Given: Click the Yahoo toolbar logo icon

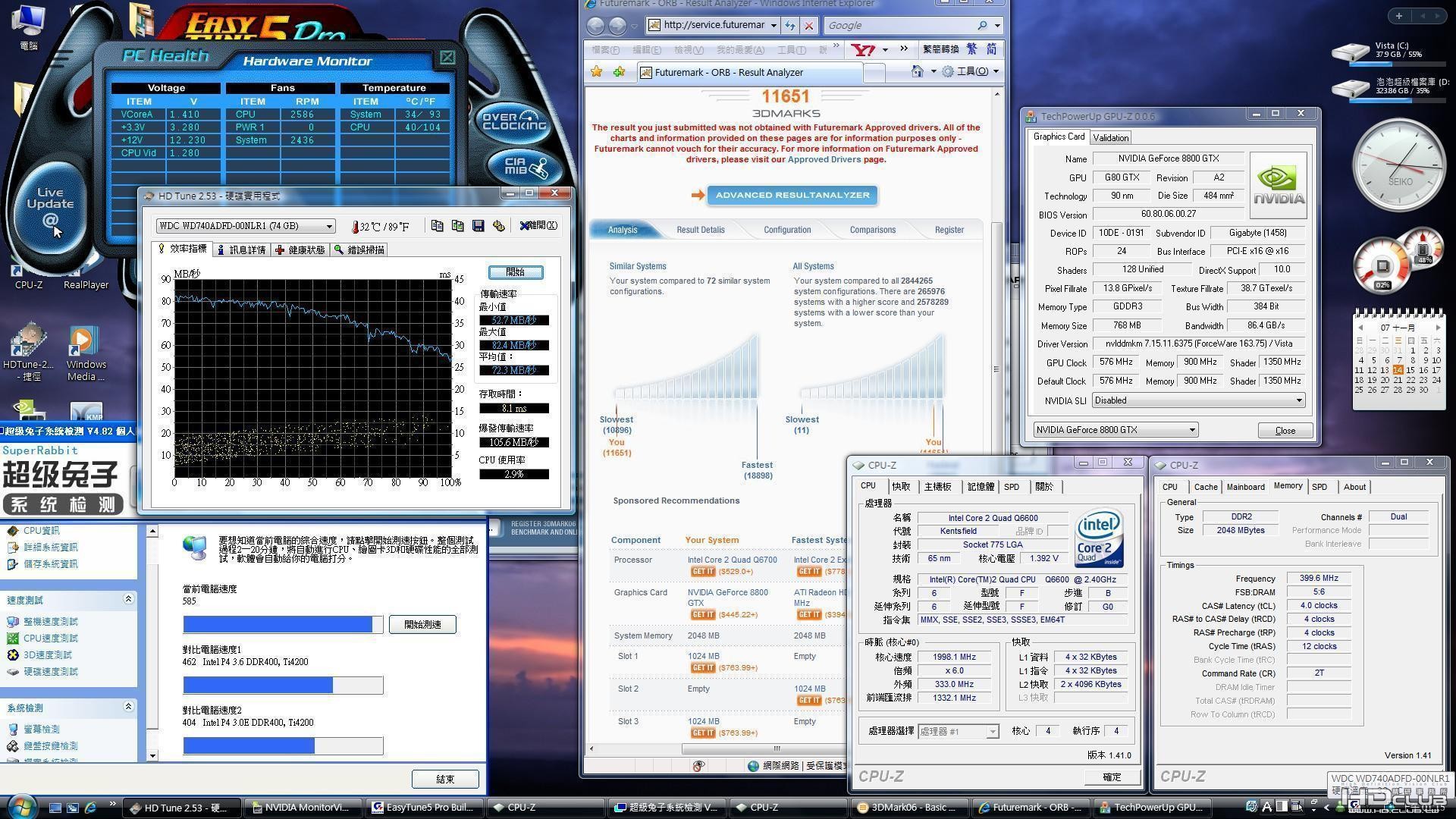Looking at the screenshot, I should (x=863, y=49).
